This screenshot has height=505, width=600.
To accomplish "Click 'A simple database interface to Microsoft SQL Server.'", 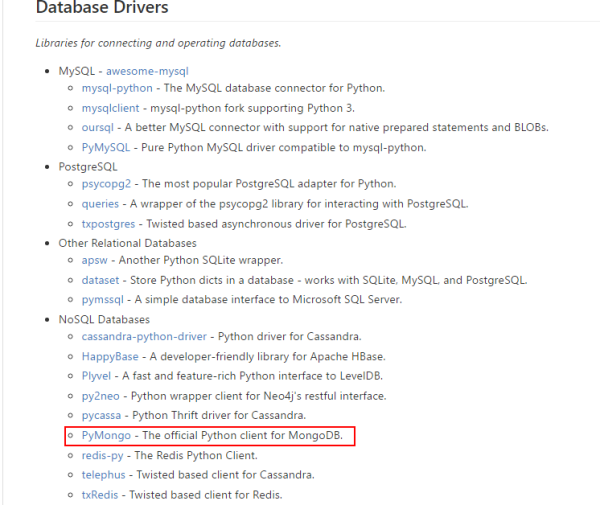I will click(268, 300).
